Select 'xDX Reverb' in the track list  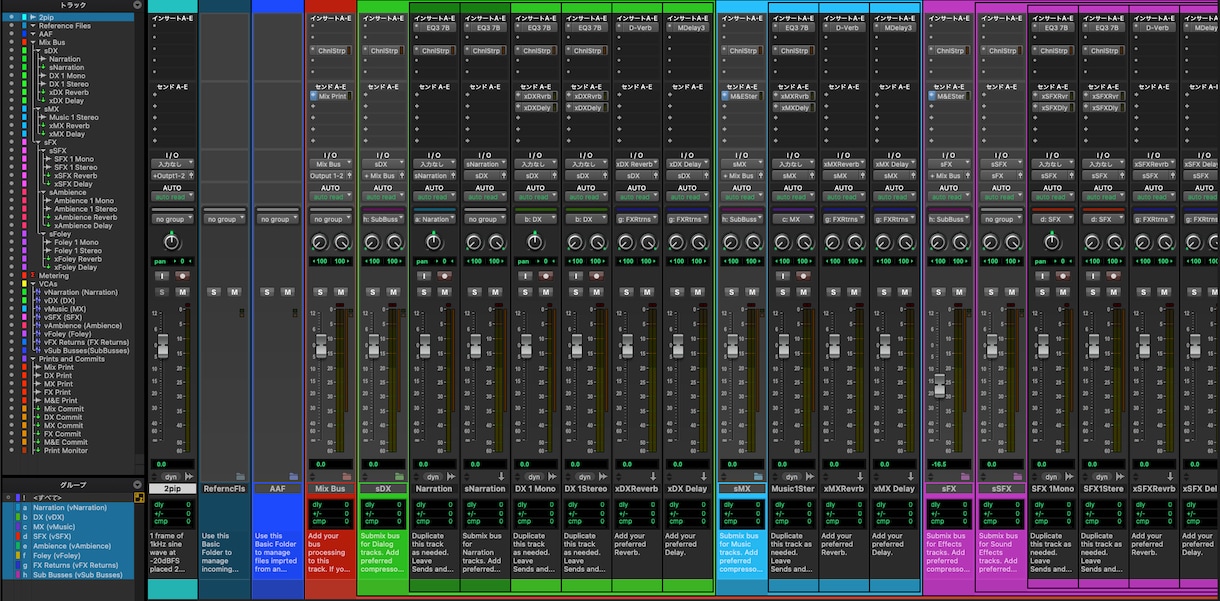pos(68,92)
